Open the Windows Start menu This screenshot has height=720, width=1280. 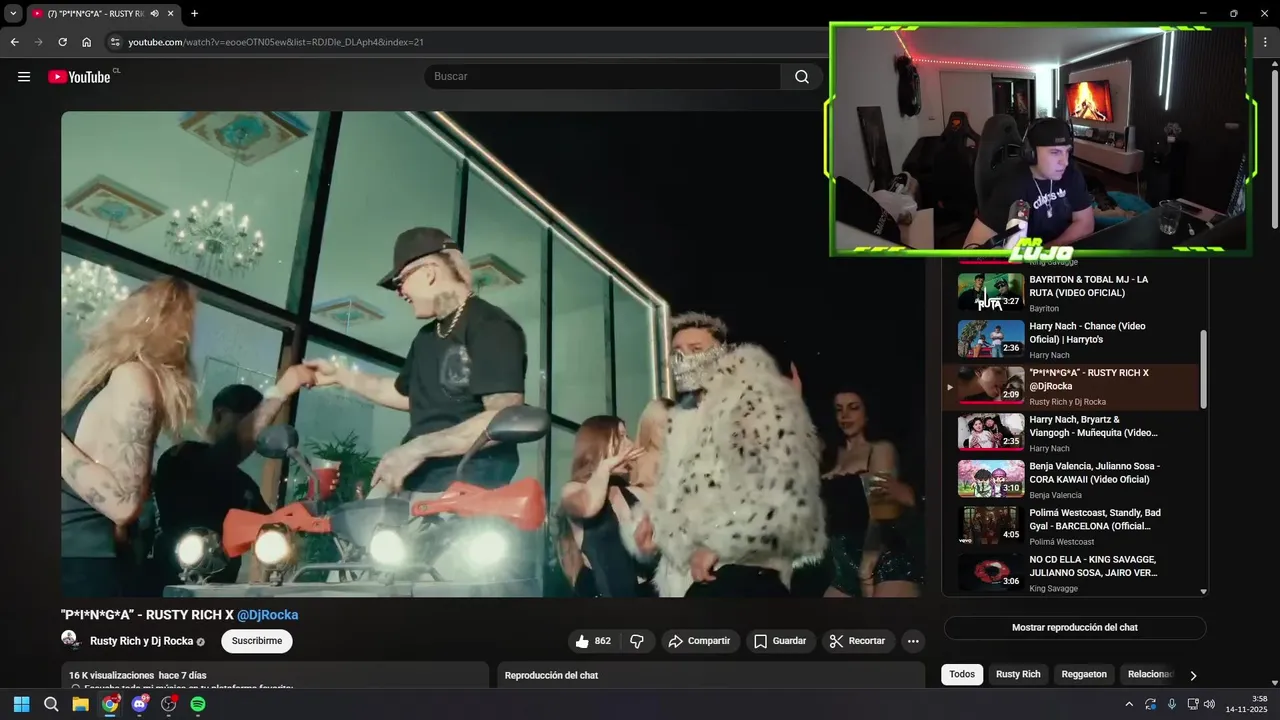pos(22,704)
